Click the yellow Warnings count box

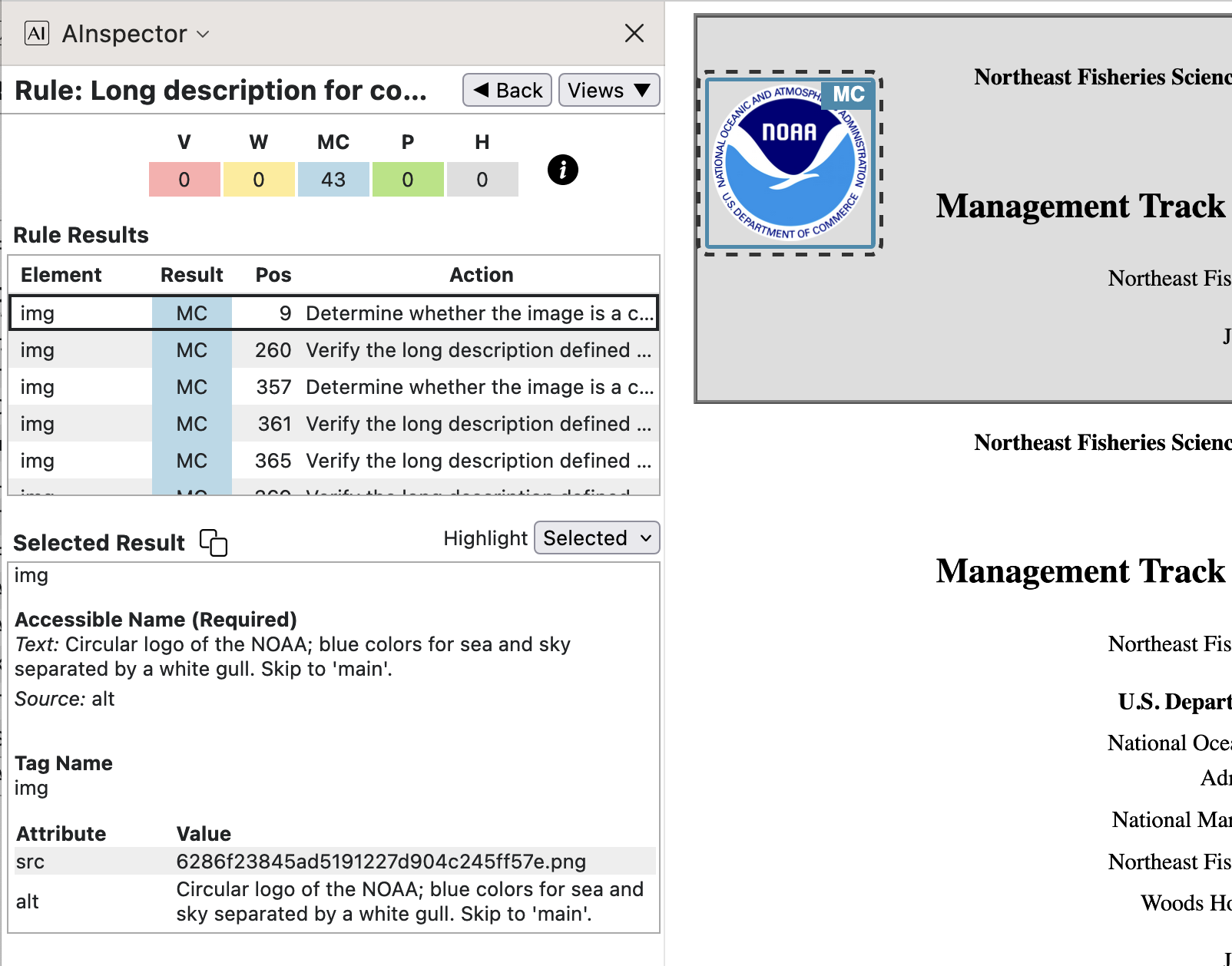(259, 180)
